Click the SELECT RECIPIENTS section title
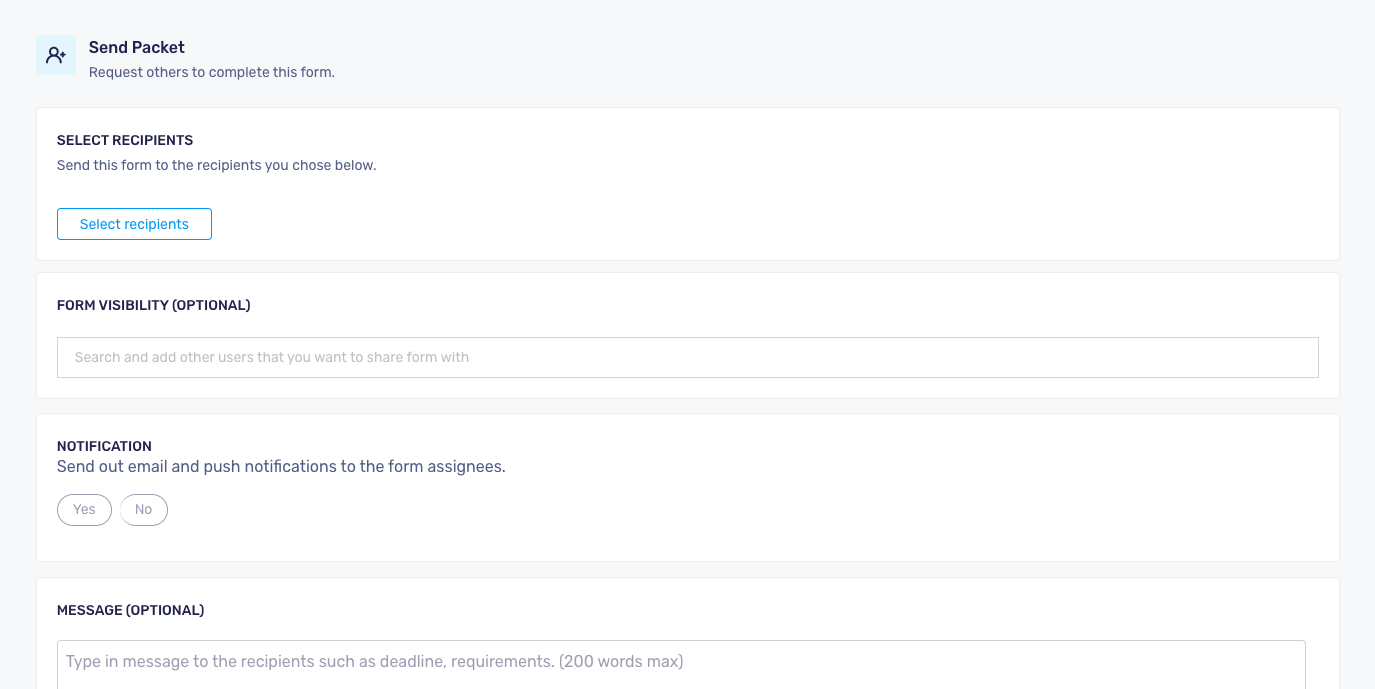Image resolution: width=1375 pixels, height=689 pixels. pos(125,140)
